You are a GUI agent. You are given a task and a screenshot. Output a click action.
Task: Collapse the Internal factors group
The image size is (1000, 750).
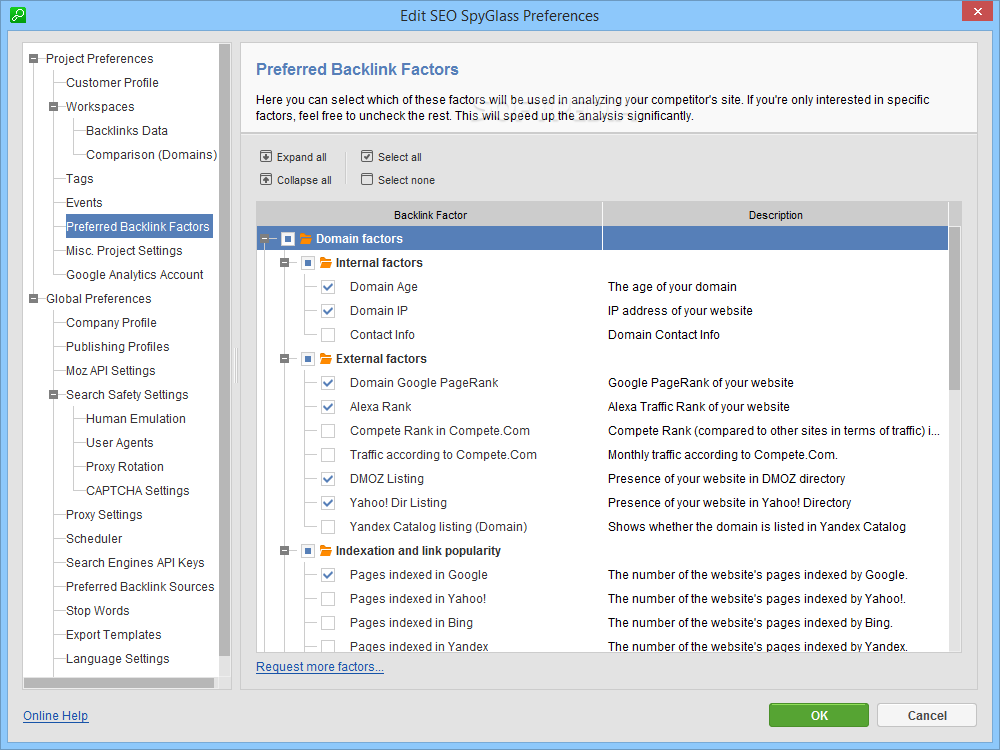point(284,263)
